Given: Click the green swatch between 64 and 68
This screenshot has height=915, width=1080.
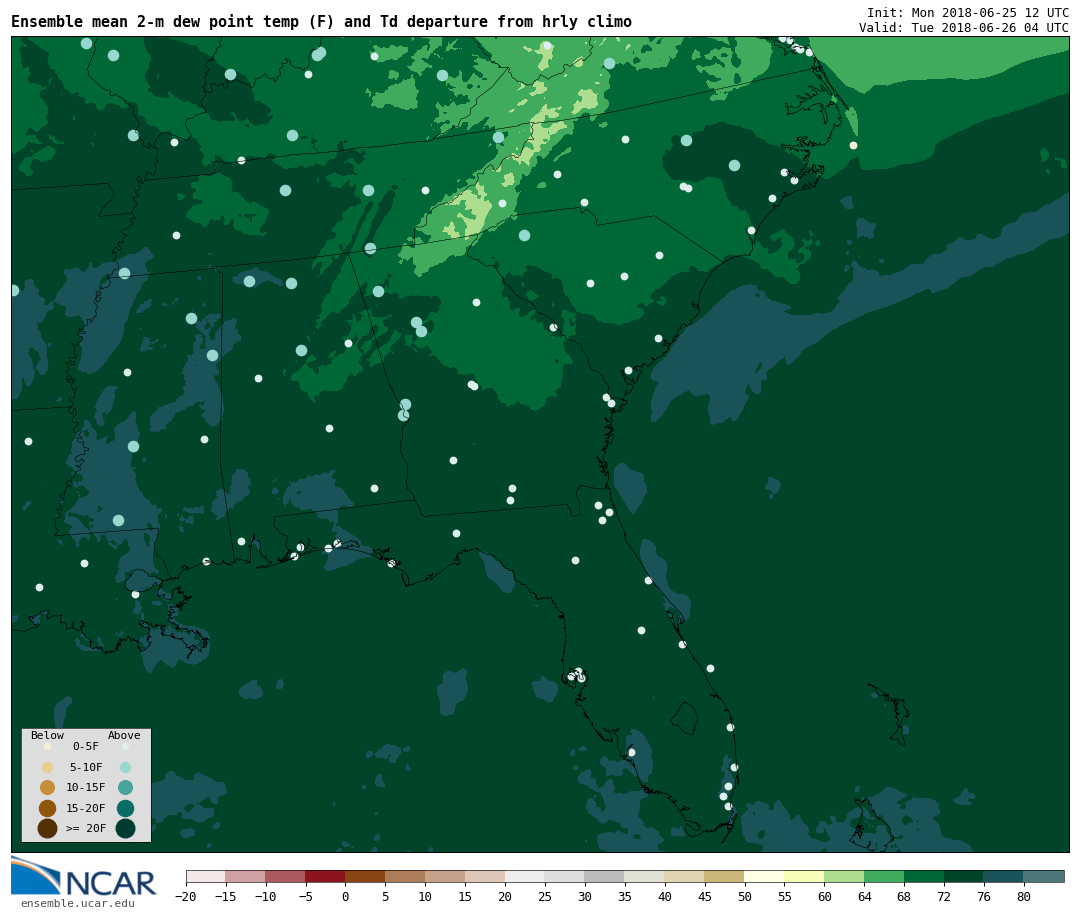Looking at the screenshot, I should [x=885, y=877].
